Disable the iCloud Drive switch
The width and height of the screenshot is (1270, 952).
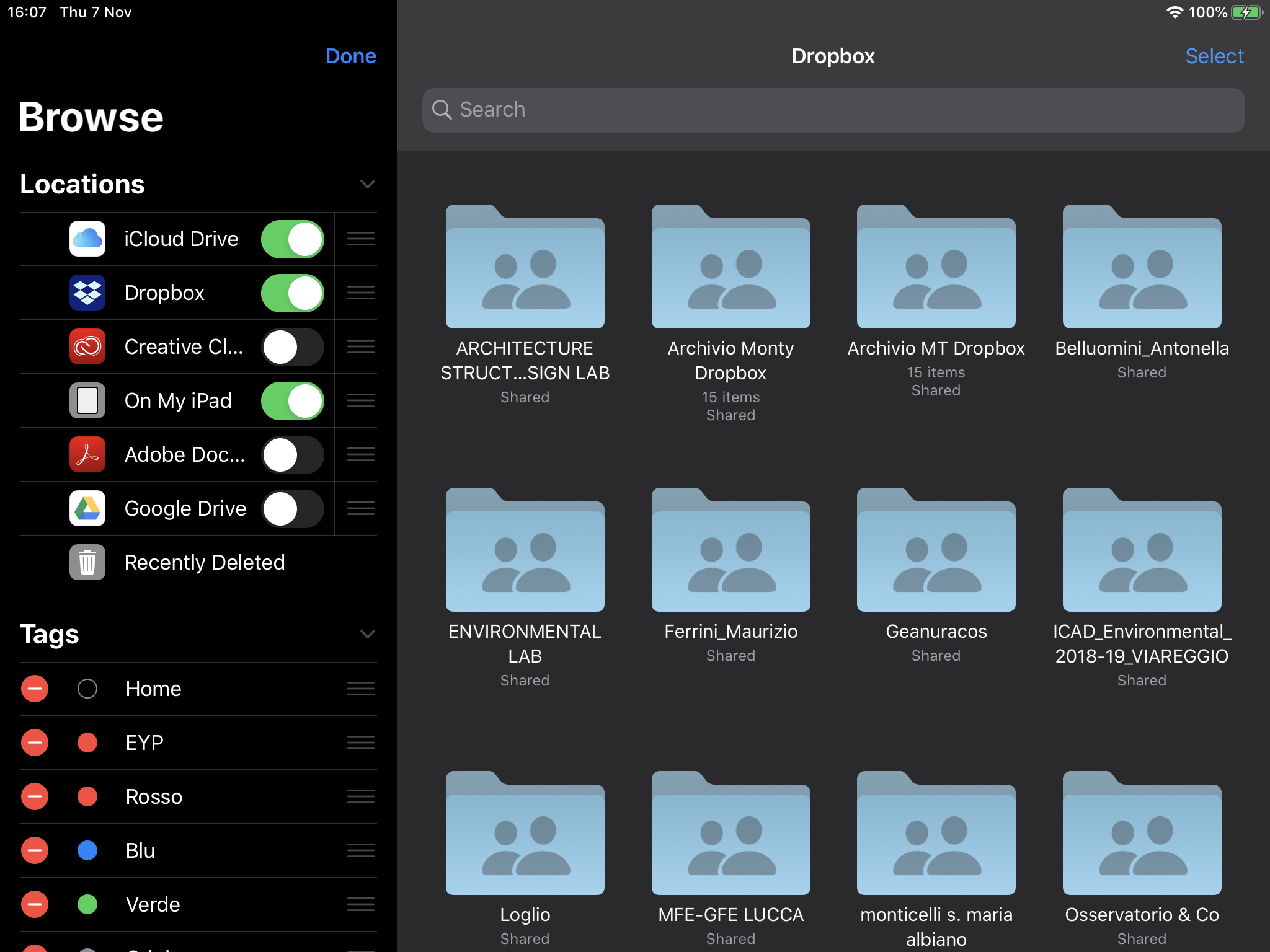coord(293,239)
